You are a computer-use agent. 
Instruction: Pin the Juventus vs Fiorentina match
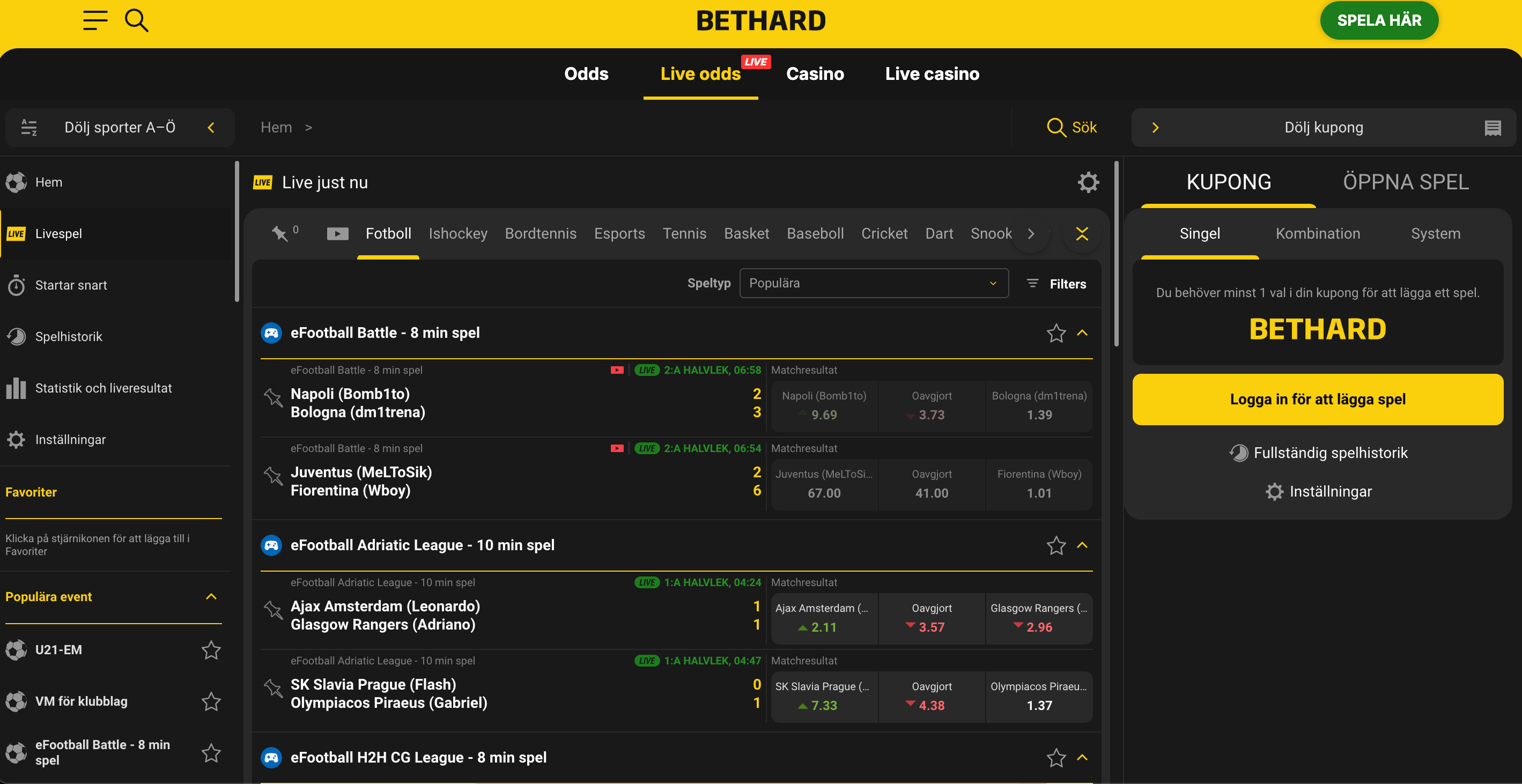273,476
